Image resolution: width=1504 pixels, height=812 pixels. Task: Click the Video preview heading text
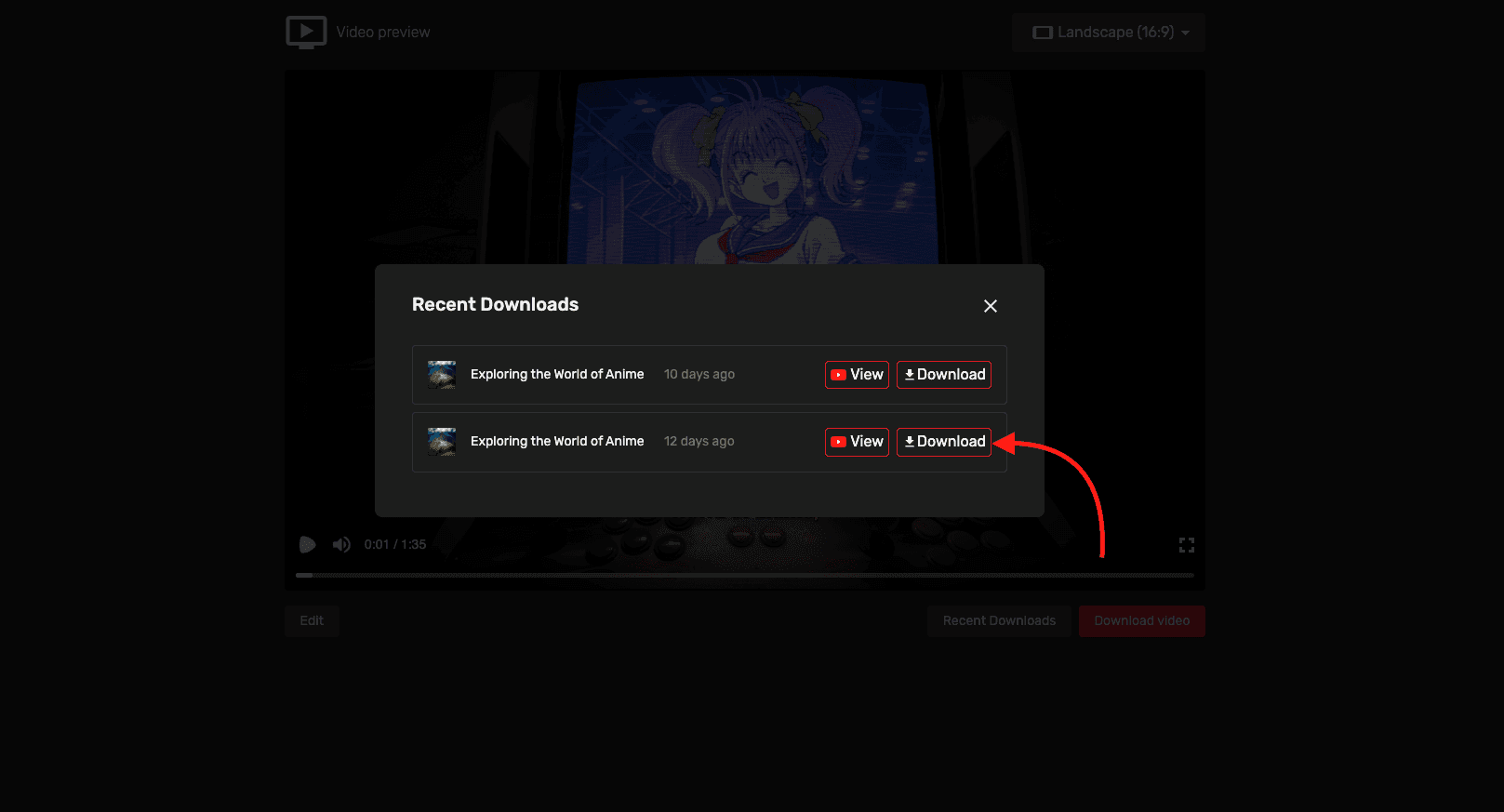coord(383,33)
